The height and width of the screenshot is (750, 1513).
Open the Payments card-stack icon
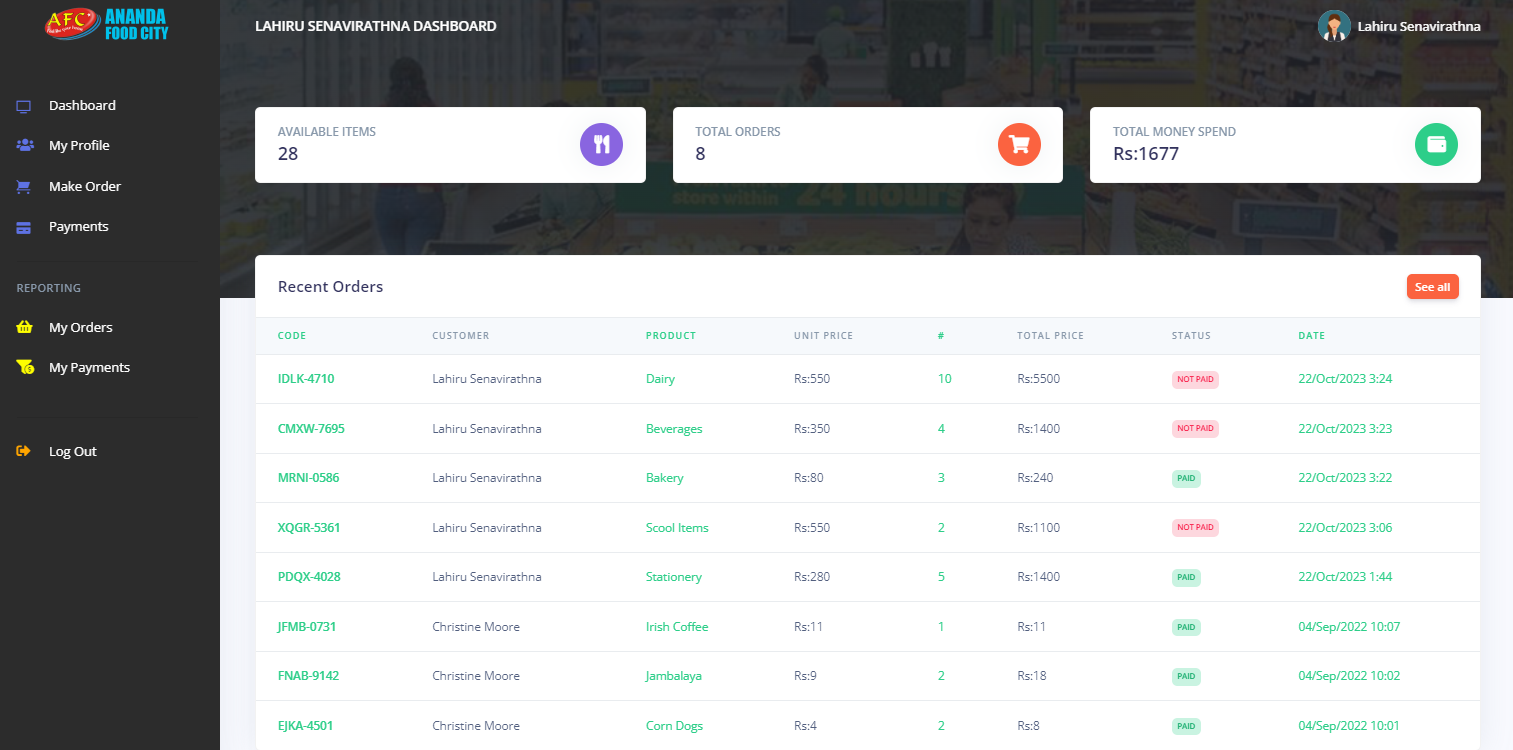click(24, 226)
